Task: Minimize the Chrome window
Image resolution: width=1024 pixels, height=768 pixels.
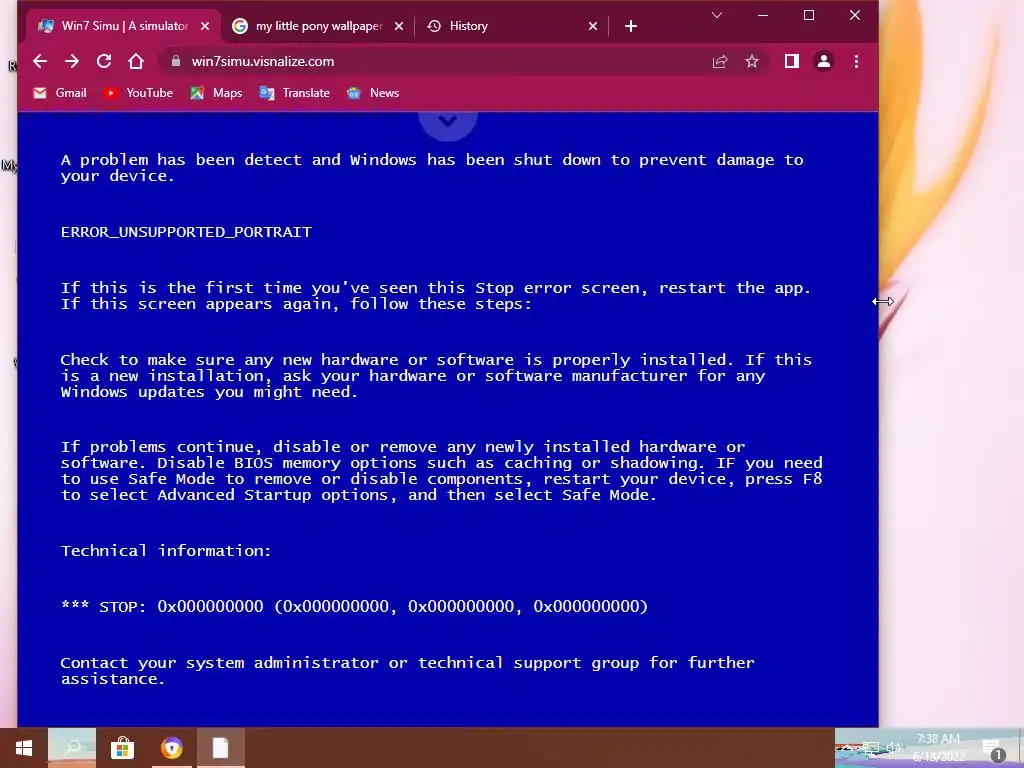Action: [x=763, y=15]
